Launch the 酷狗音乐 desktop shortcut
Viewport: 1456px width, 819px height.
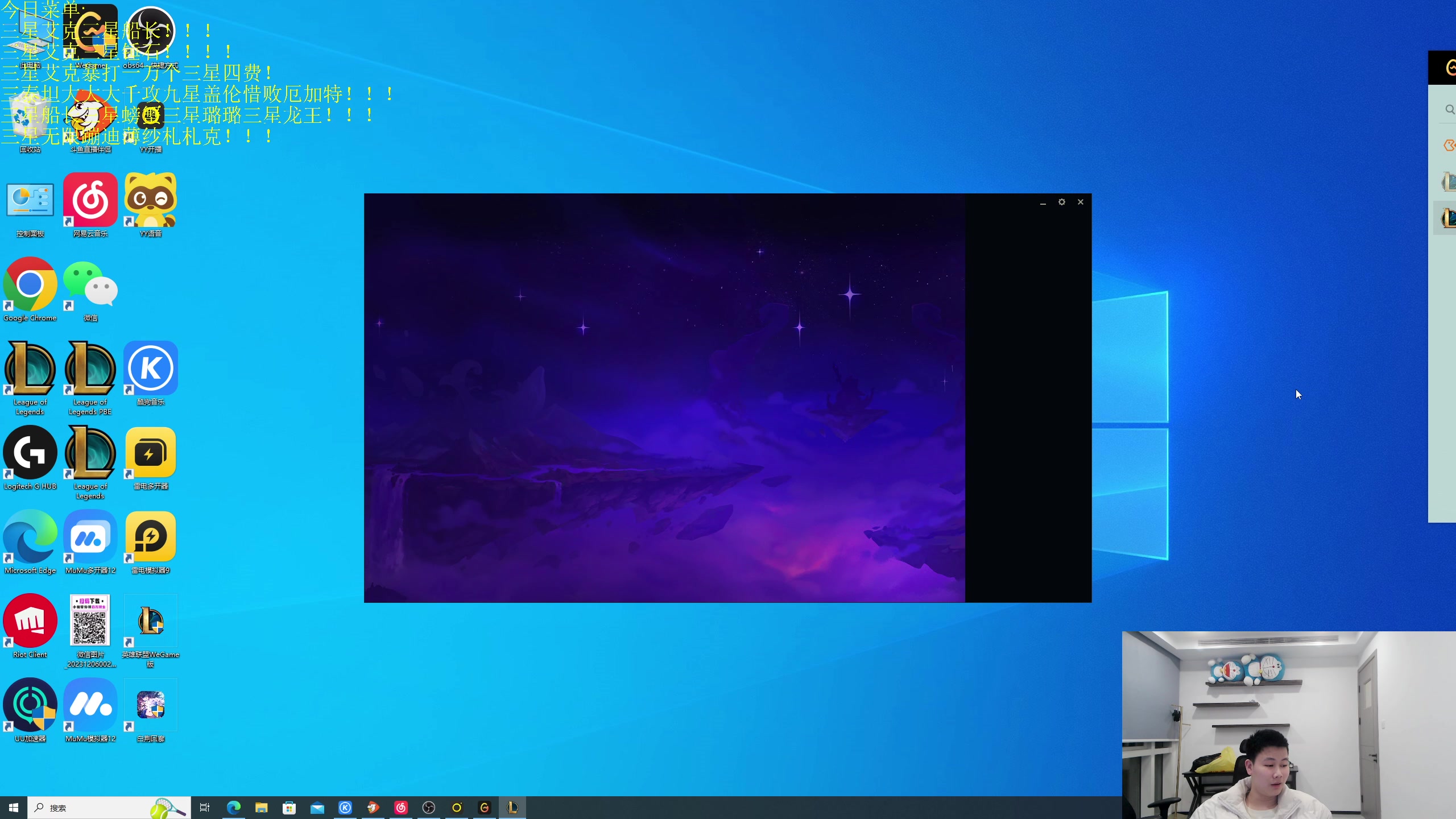point(151,374)
